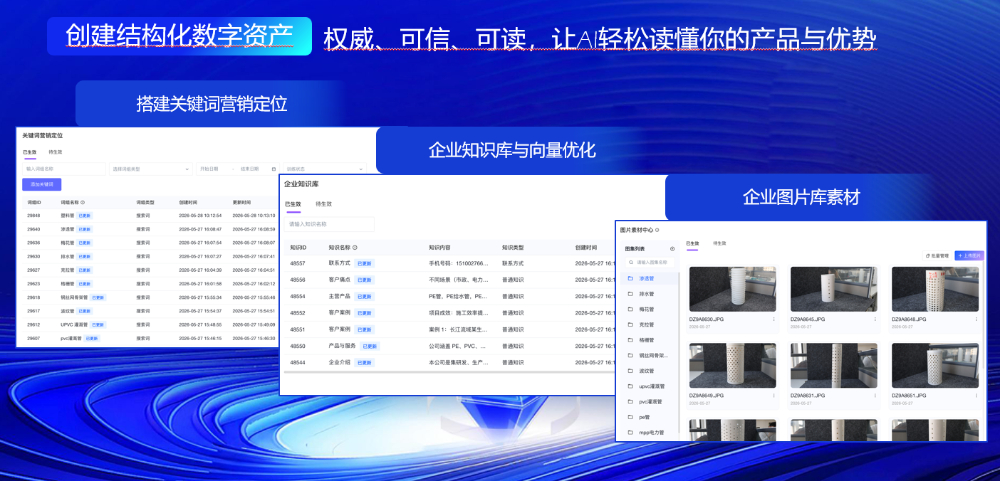Select 待生效 tab in 图片素材中心
The height and width of the screenshot is (481, 1000).
[719, 244]
